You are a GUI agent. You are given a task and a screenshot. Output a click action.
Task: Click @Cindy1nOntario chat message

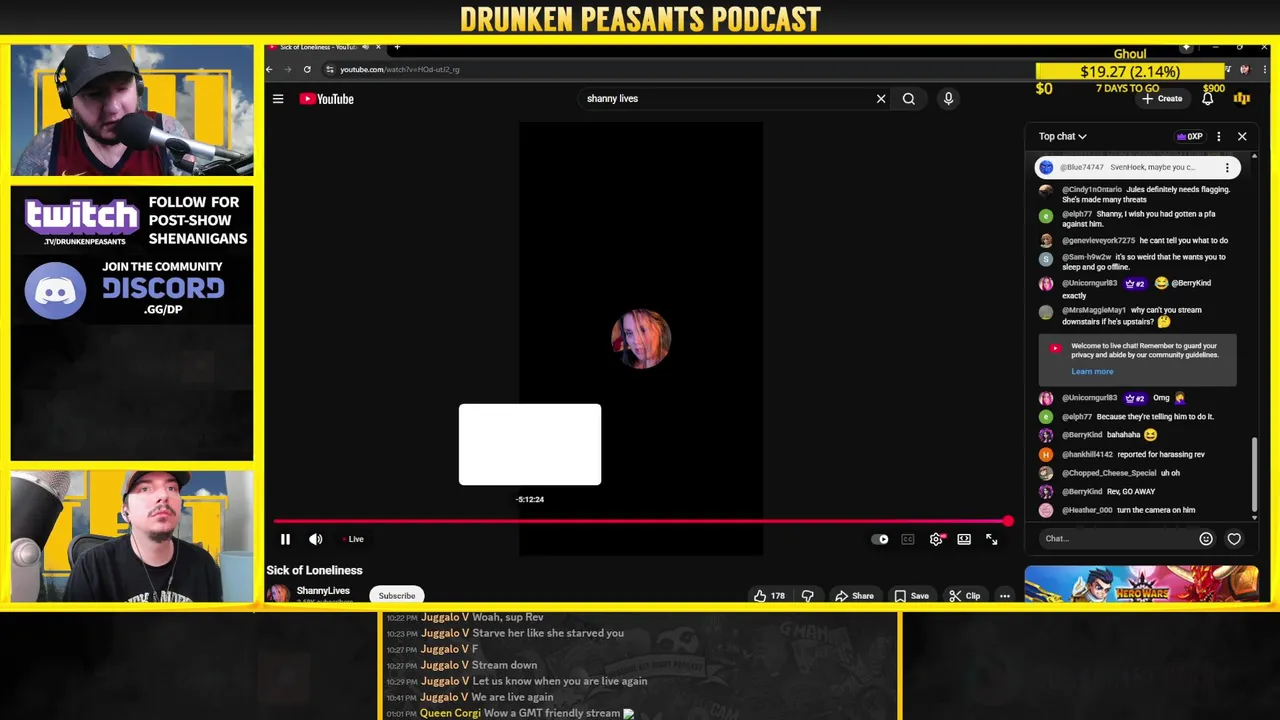tap(1140, 194)
